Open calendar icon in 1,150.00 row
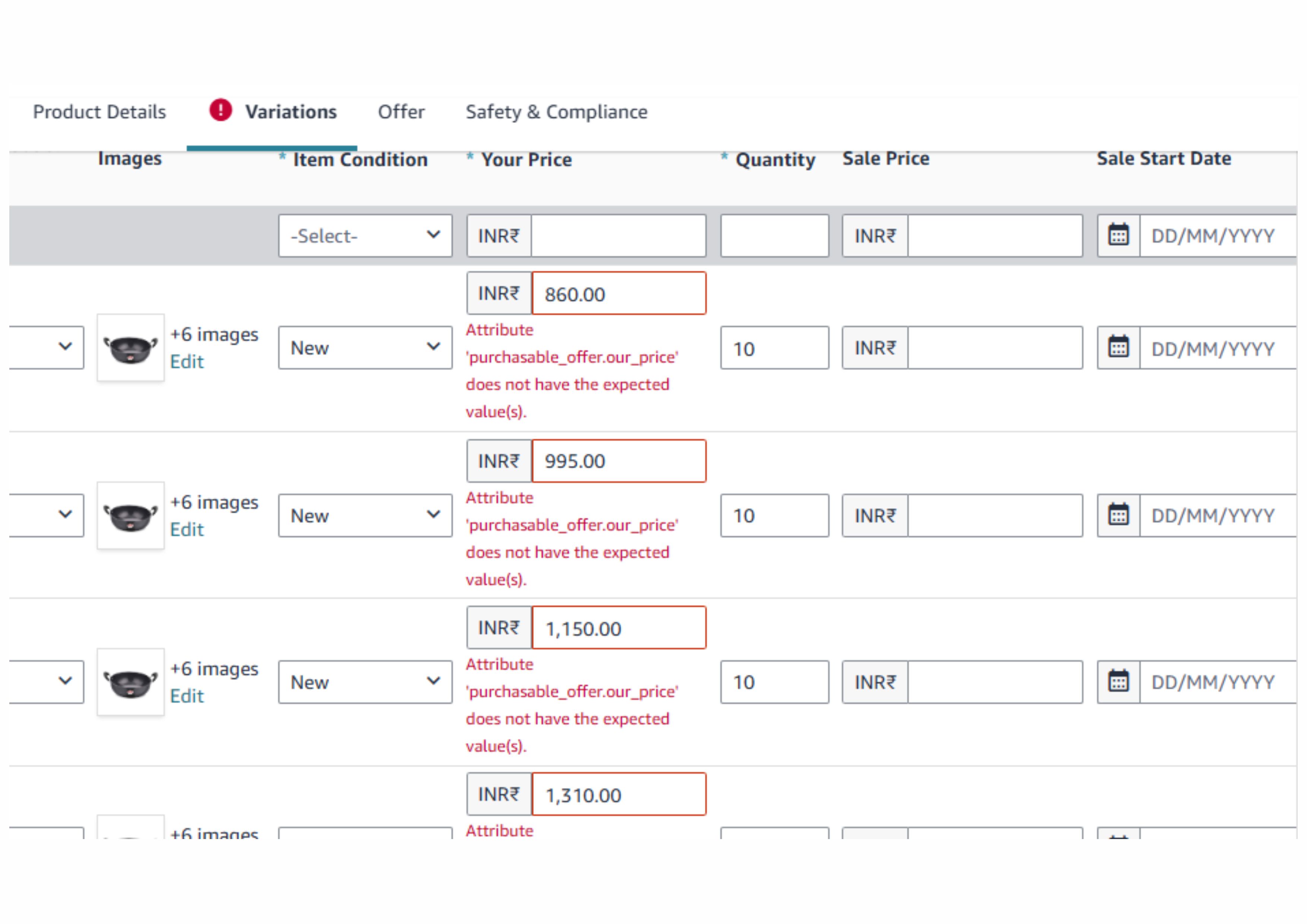 tap(1118, 682)
